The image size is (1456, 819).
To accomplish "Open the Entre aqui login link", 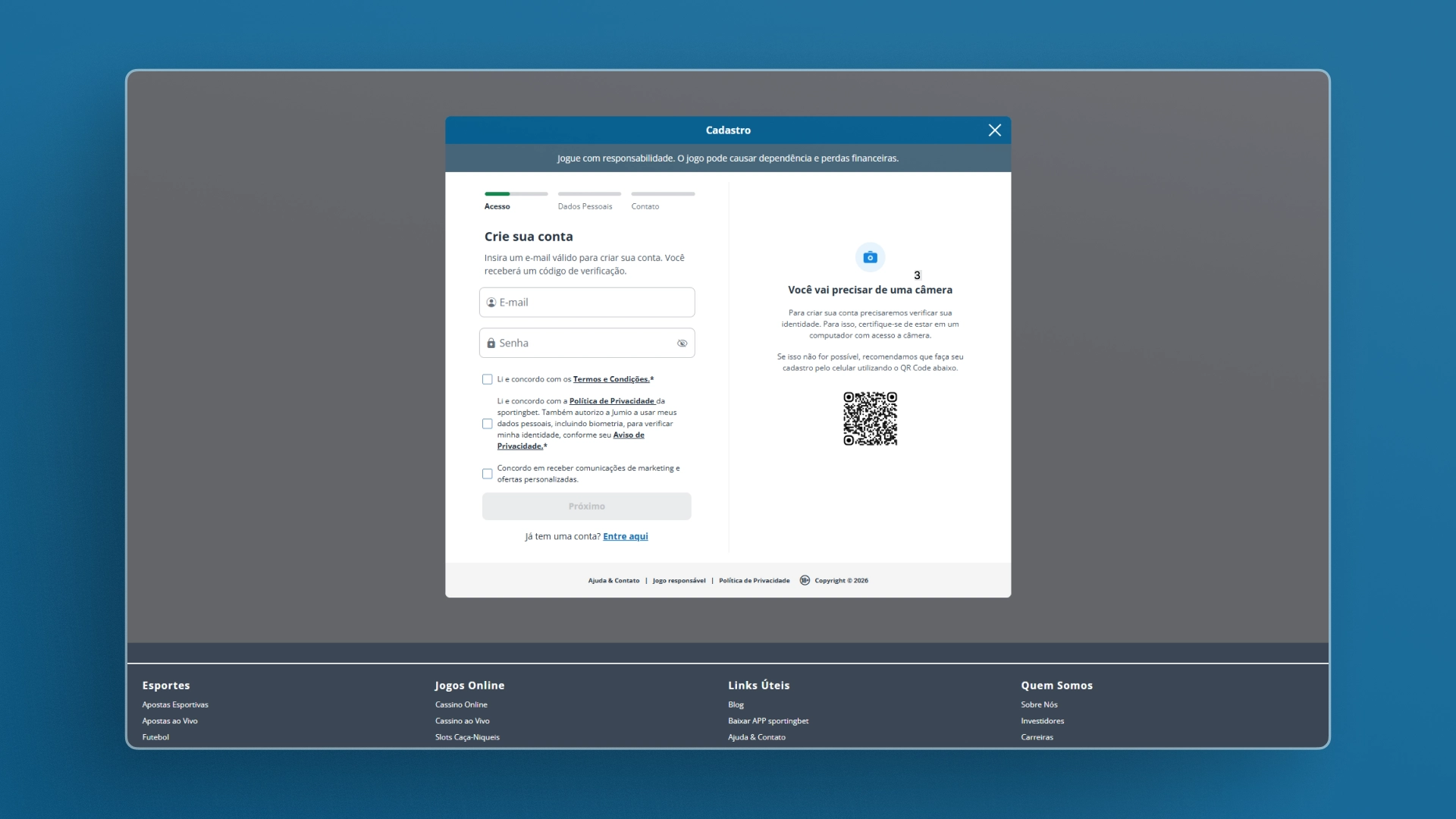I will tap(626, 537).
